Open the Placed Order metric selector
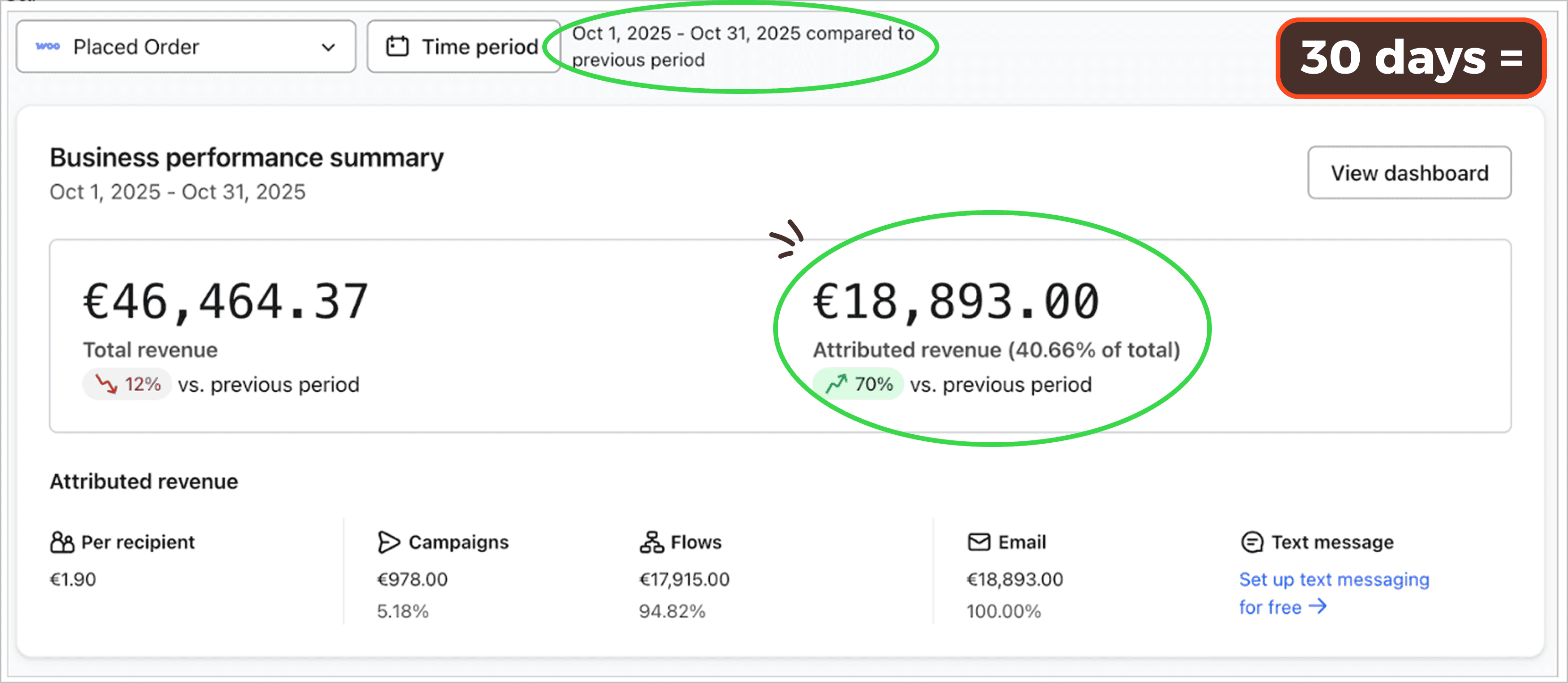This screenshot has width=1568, height=683. (186, 47)
